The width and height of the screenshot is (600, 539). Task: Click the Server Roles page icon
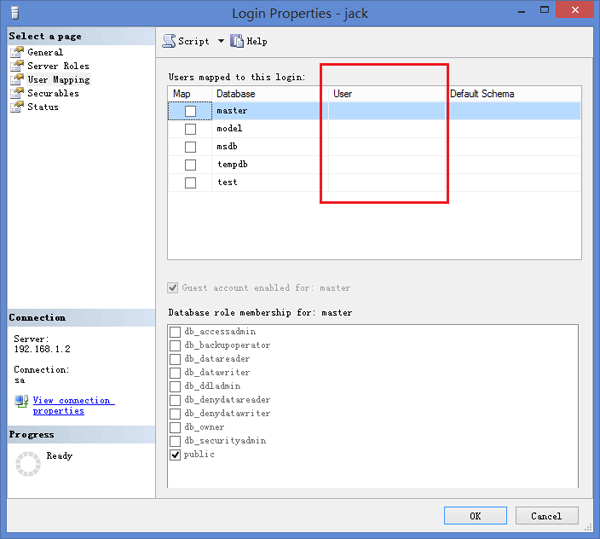point(17,66)
